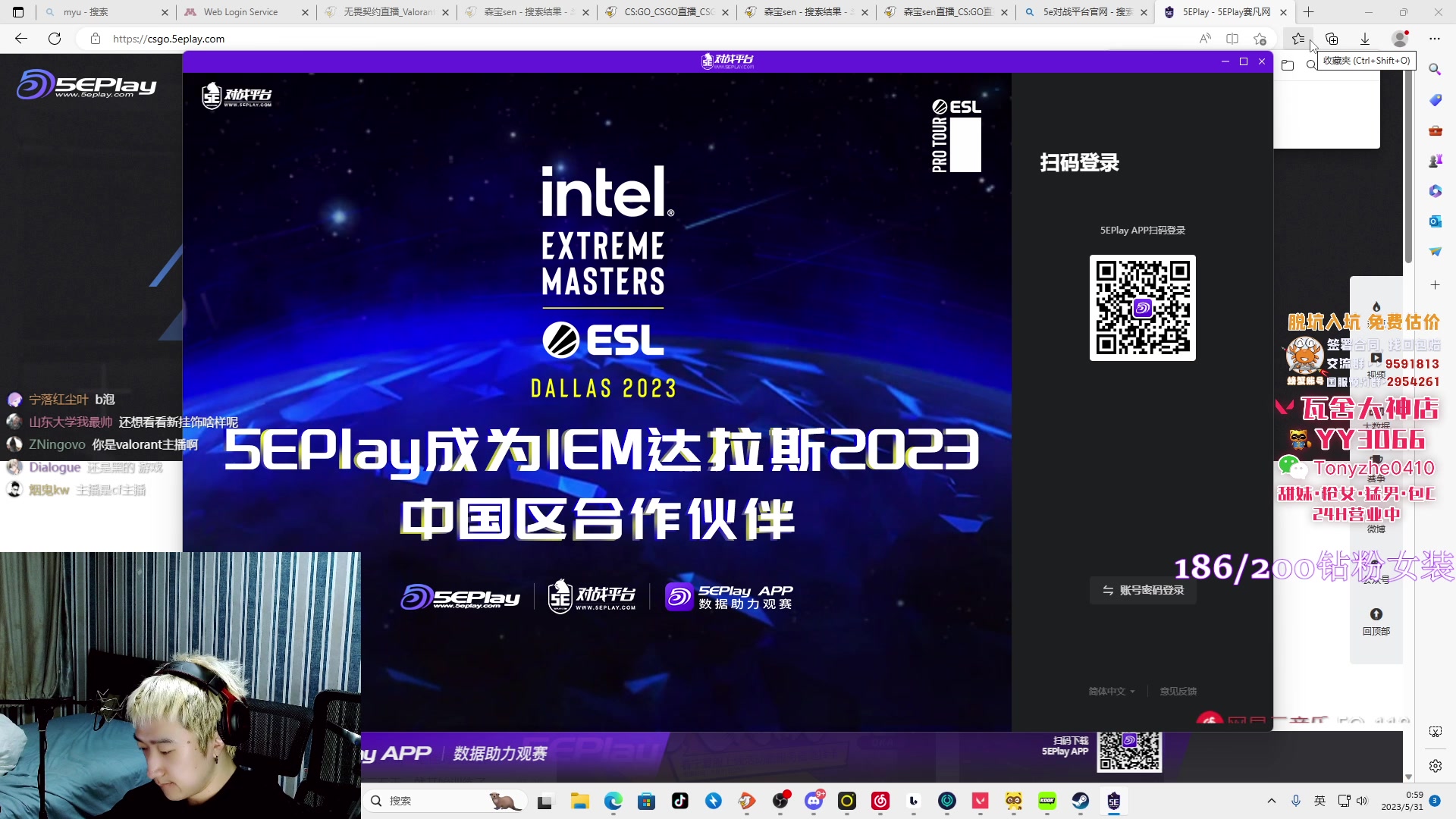Click folder icon in favorites flyout
Screen dimensions: 1456x819
tap(1288, 65)
